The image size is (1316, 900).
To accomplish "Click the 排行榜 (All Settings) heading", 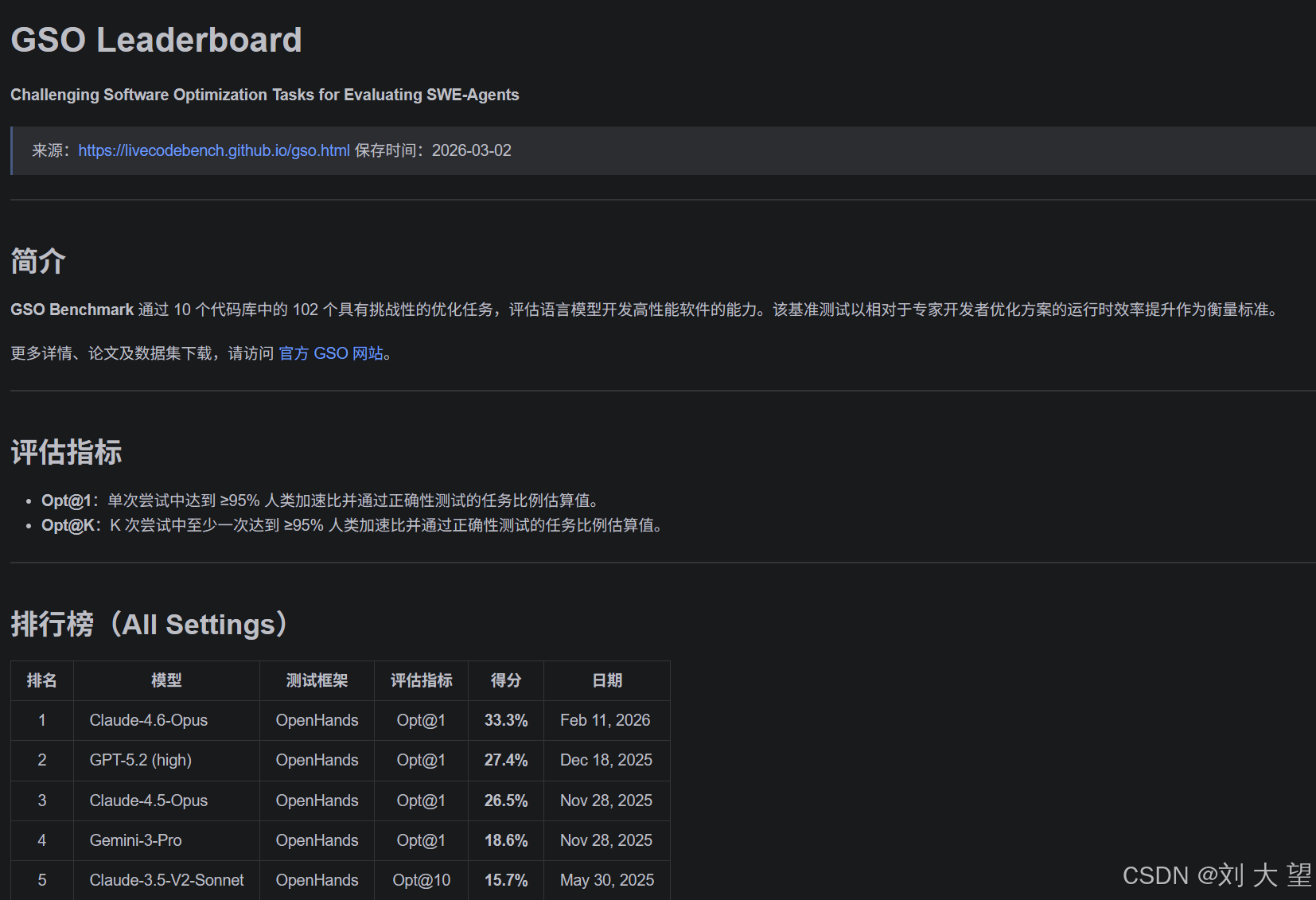I will click(149, 624).
